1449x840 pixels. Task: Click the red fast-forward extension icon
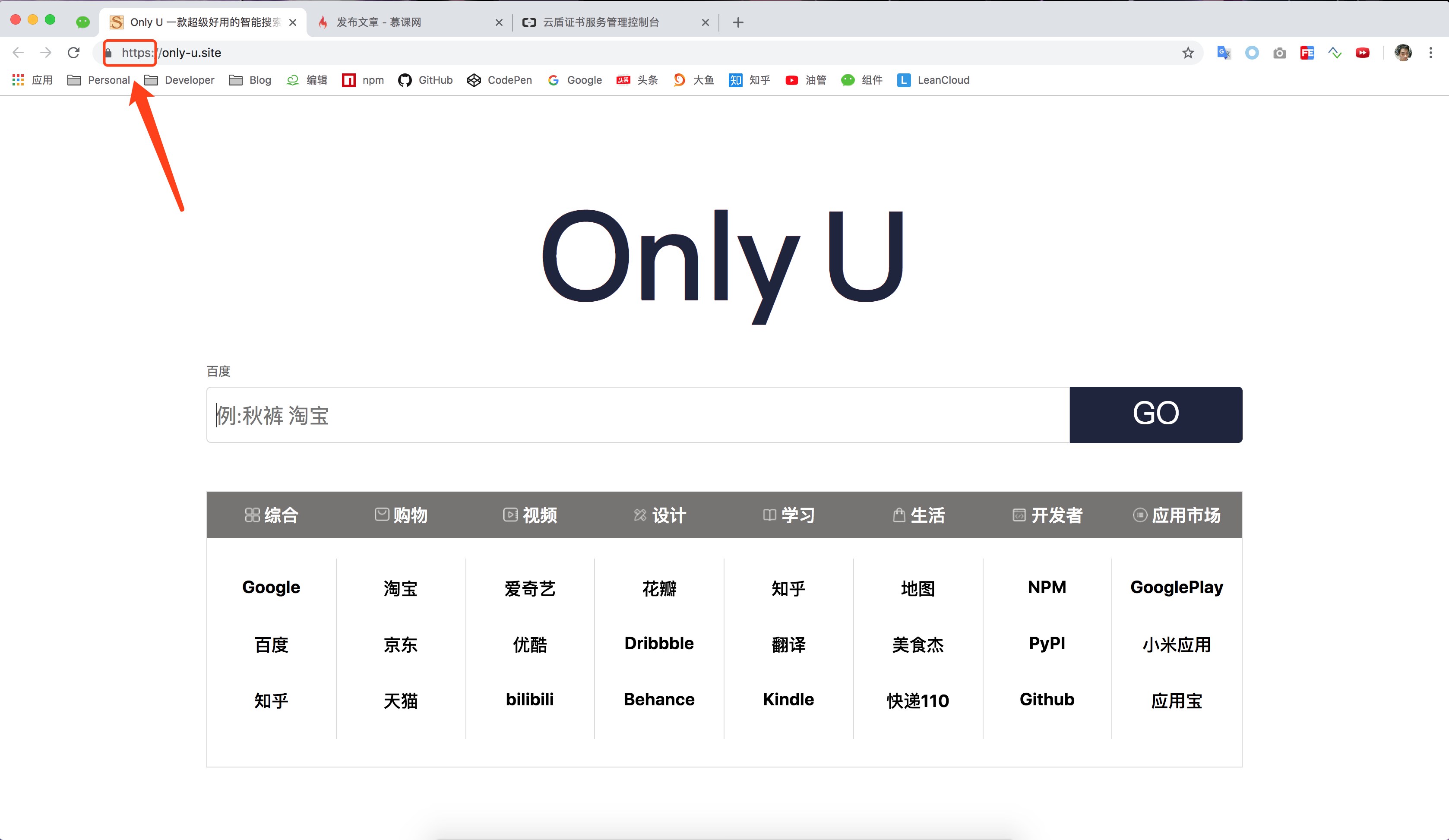tap(1363, 53)
